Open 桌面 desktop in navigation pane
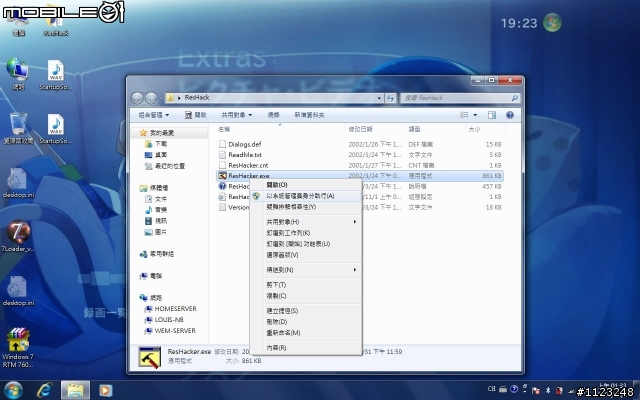 (x=156, y=155)
